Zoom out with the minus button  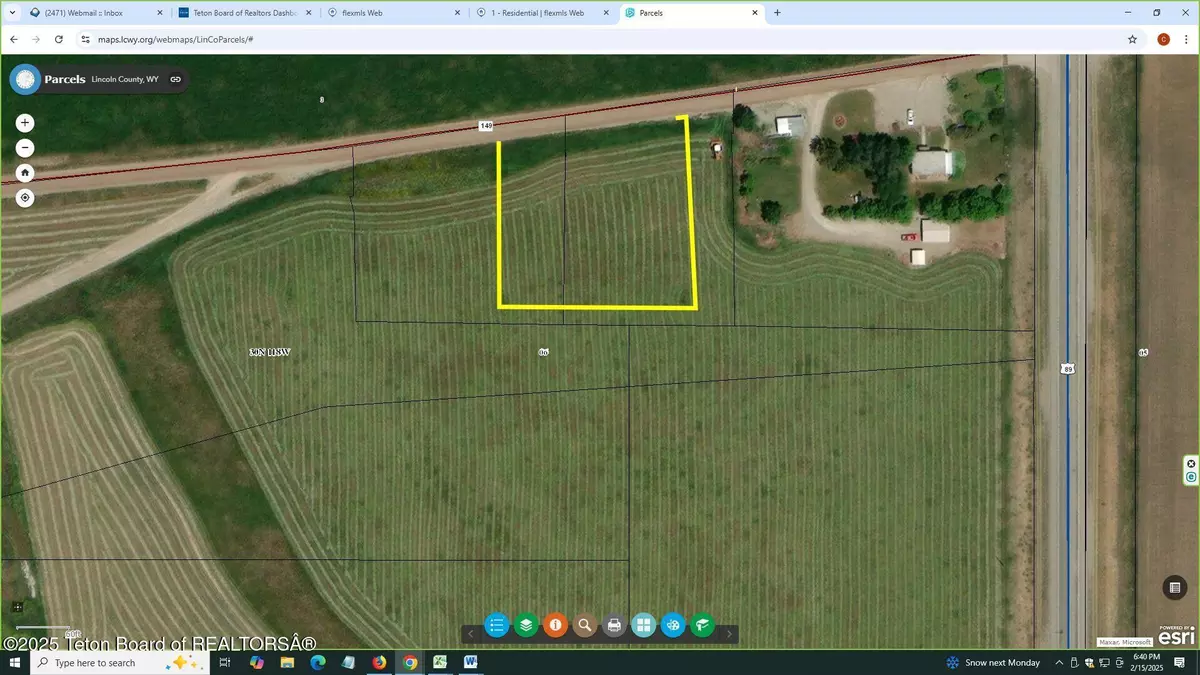[x=24, y=147]
